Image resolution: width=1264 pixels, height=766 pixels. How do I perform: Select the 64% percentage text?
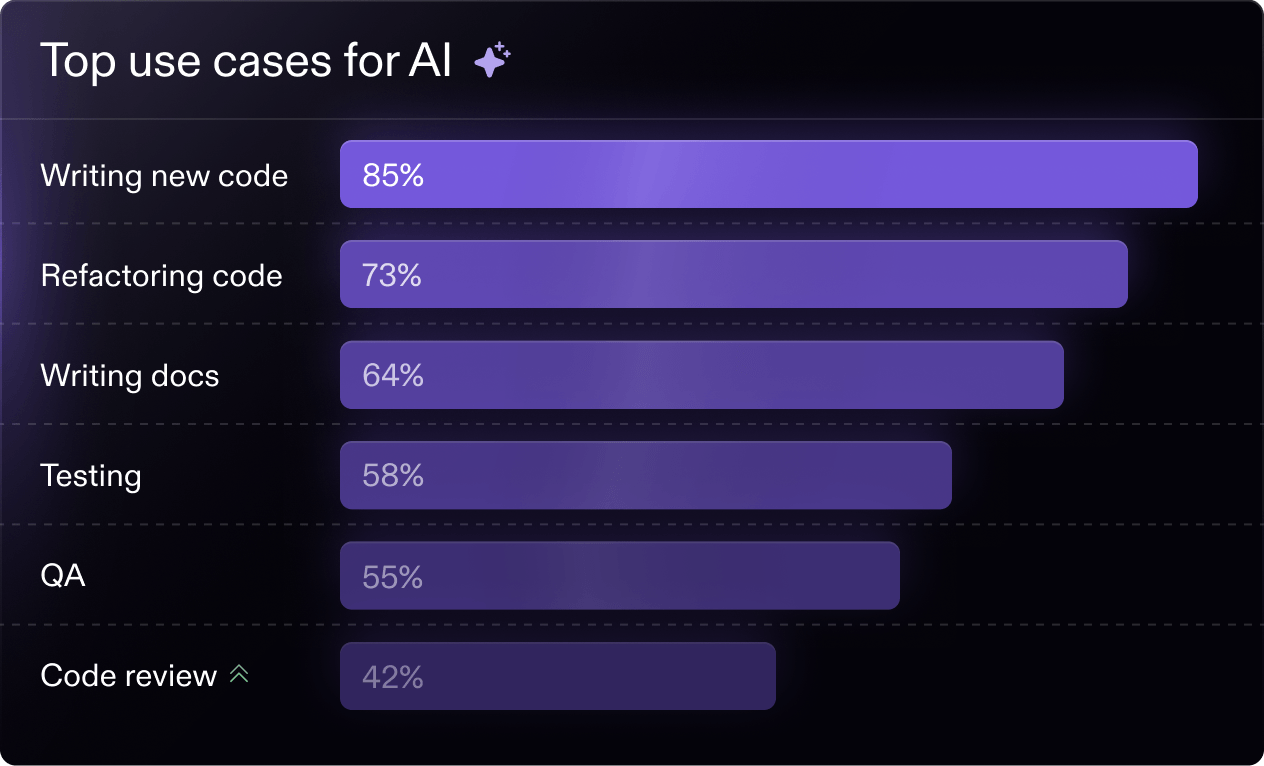pos(393,376)
